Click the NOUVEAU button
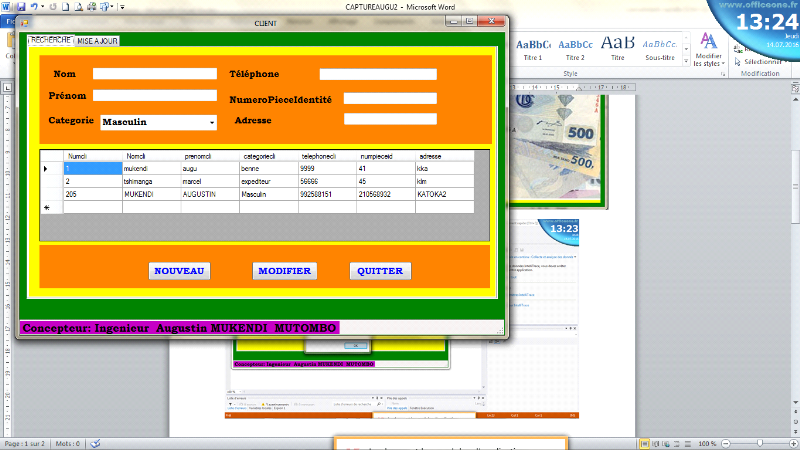 pyautogui.click(x=179, y=271)
